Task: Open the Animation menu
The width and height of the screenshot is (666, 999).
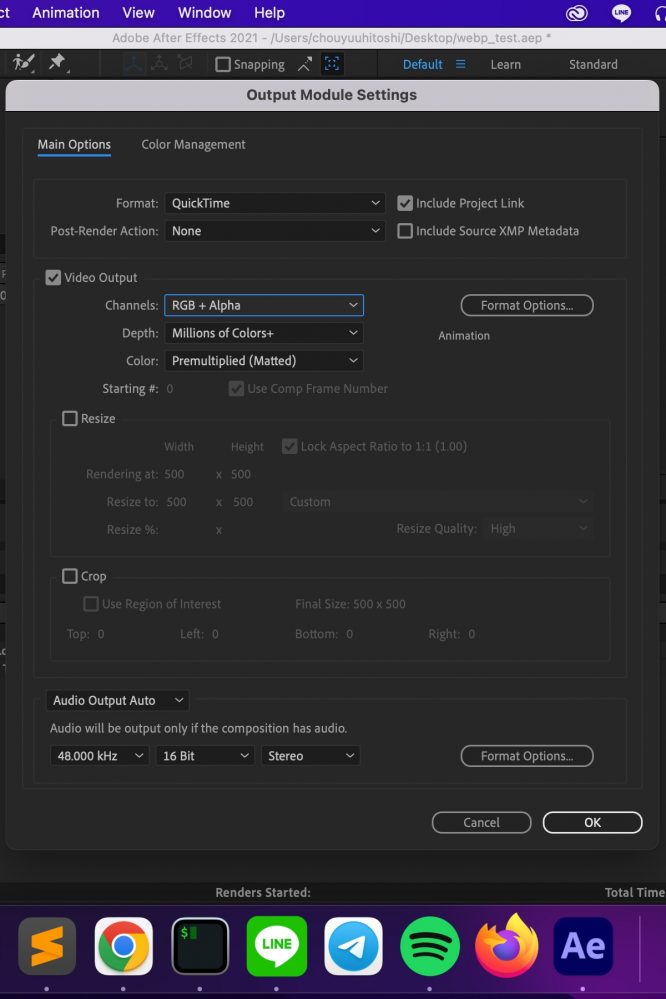Action: [66, 13]
